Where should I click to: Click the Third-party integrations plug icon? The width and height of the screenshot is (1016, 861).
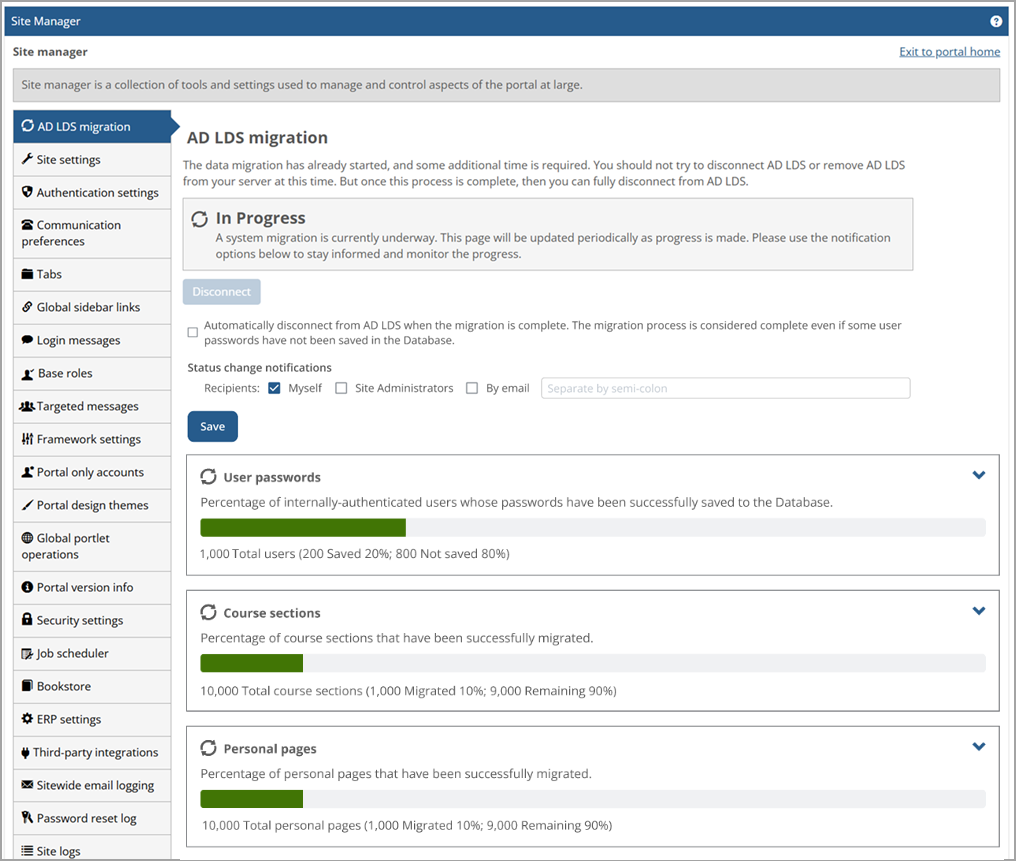click(25, 752)
